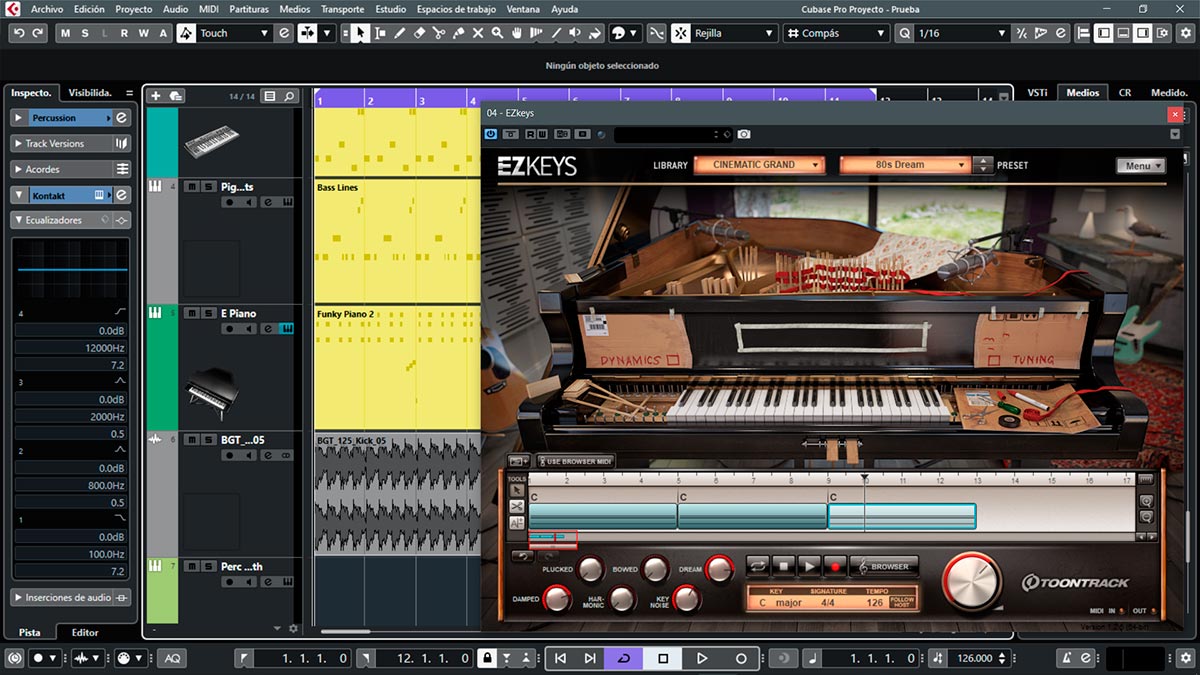The height and width of the screenshot is (675, 1200).
Task: Click the large master volume knob
Action: pos(971,581)
